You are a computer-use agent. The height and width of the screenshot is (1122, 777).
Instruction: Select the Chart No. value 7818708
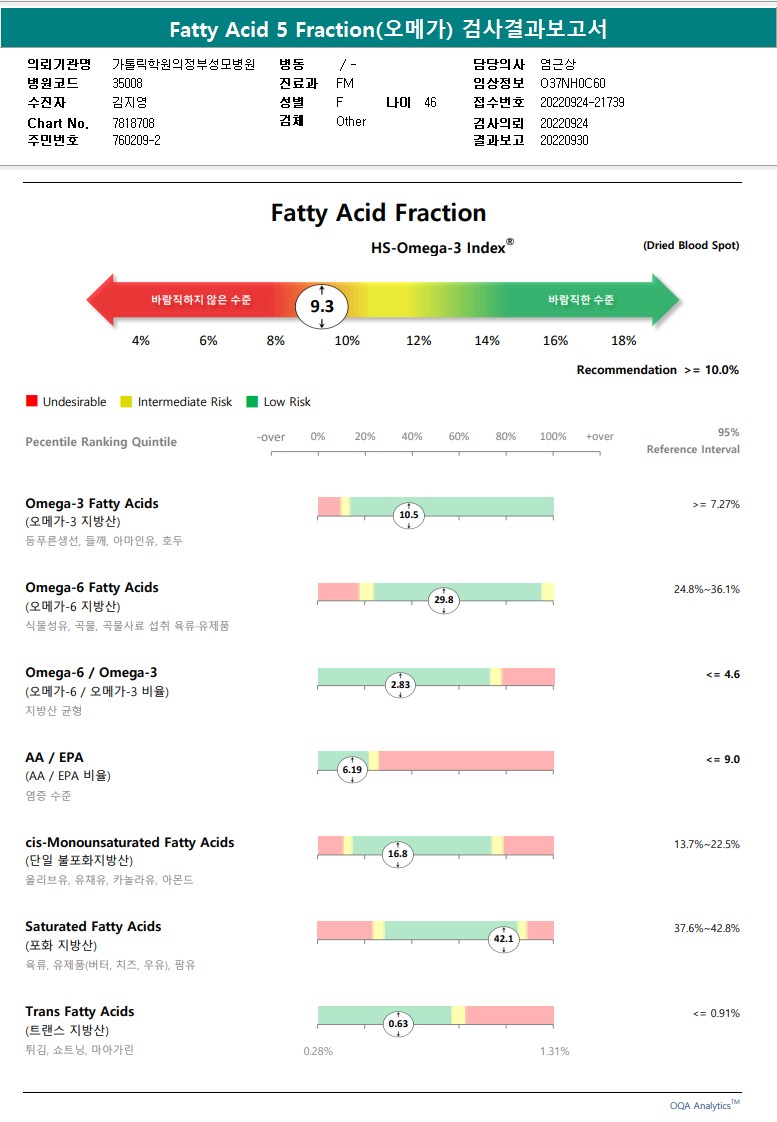(134, 123)
